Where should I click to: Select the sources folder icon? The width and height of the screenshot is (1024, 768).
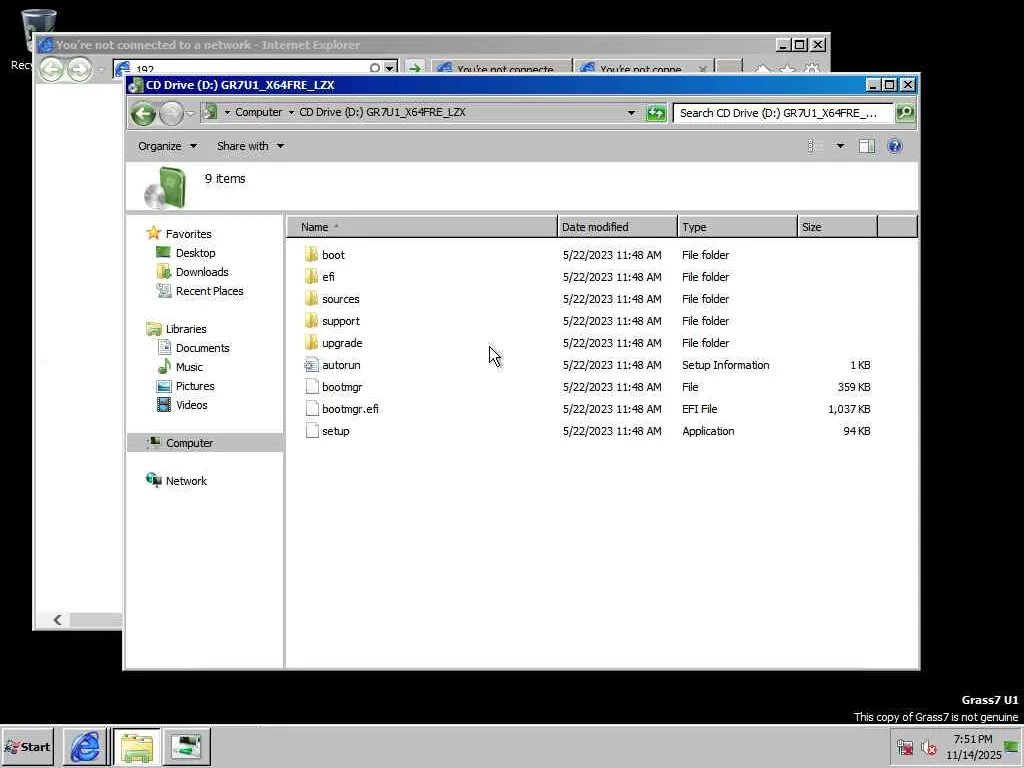click(312, 299)
